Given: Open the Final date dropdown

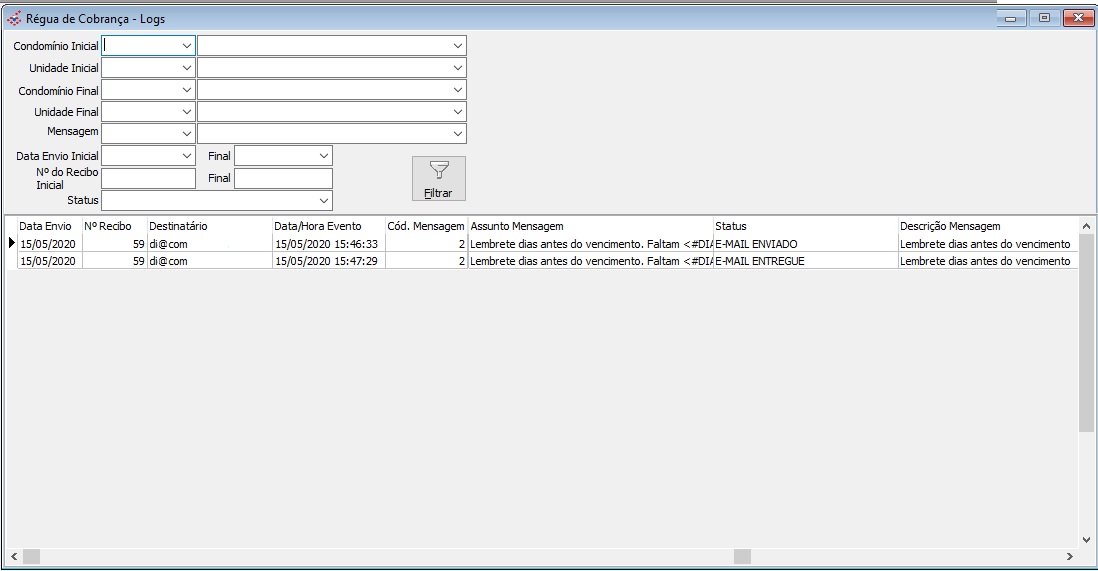Looking at the screenshot, I should tap(323, 156).
